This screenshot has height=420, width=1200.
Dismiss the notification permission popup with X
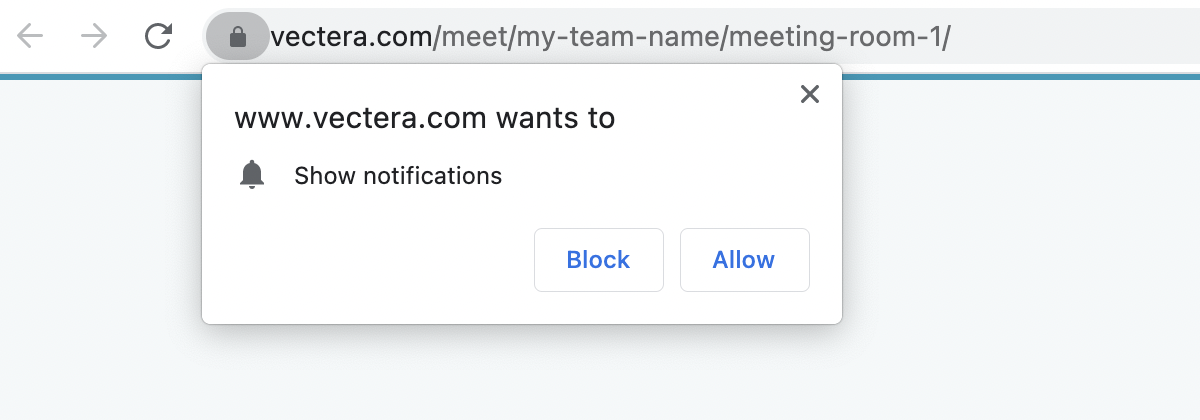810,94
